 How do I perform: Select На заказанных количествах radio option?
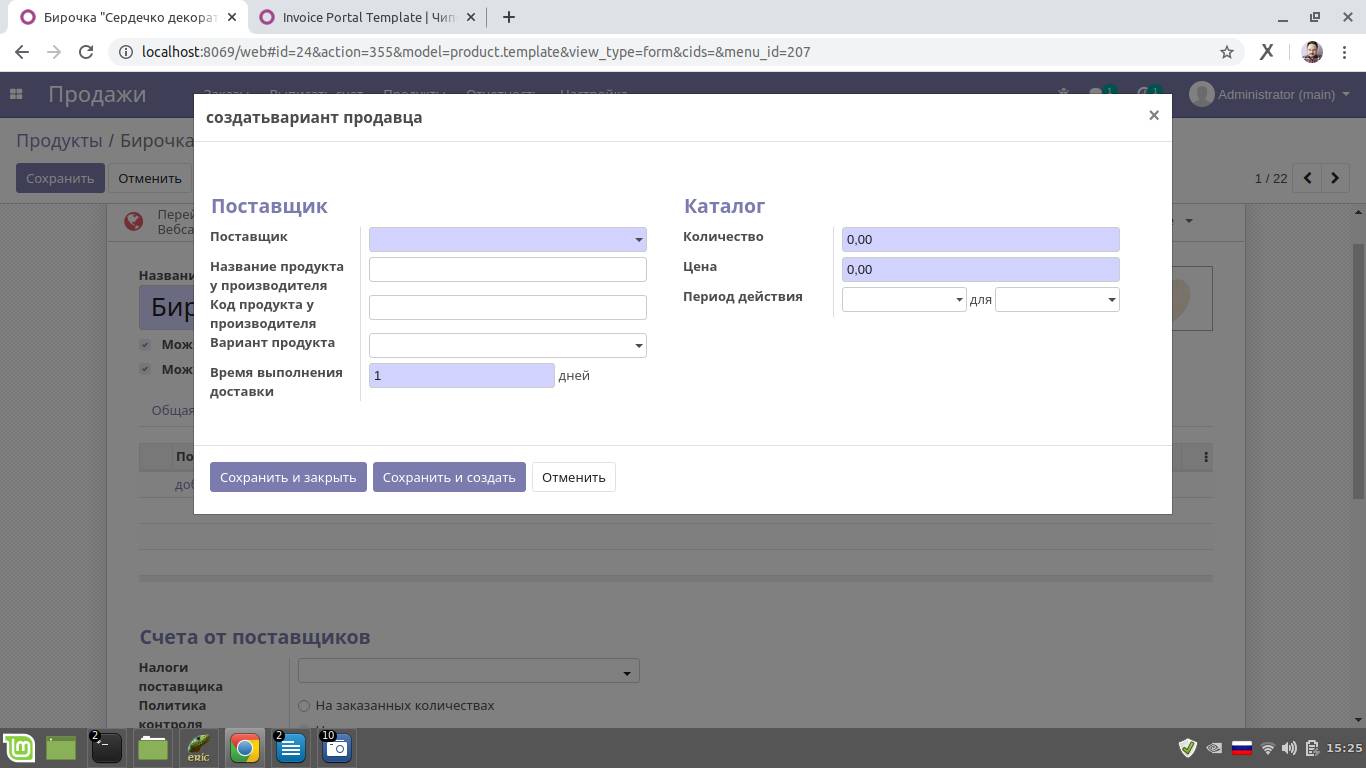coord(304,706)
